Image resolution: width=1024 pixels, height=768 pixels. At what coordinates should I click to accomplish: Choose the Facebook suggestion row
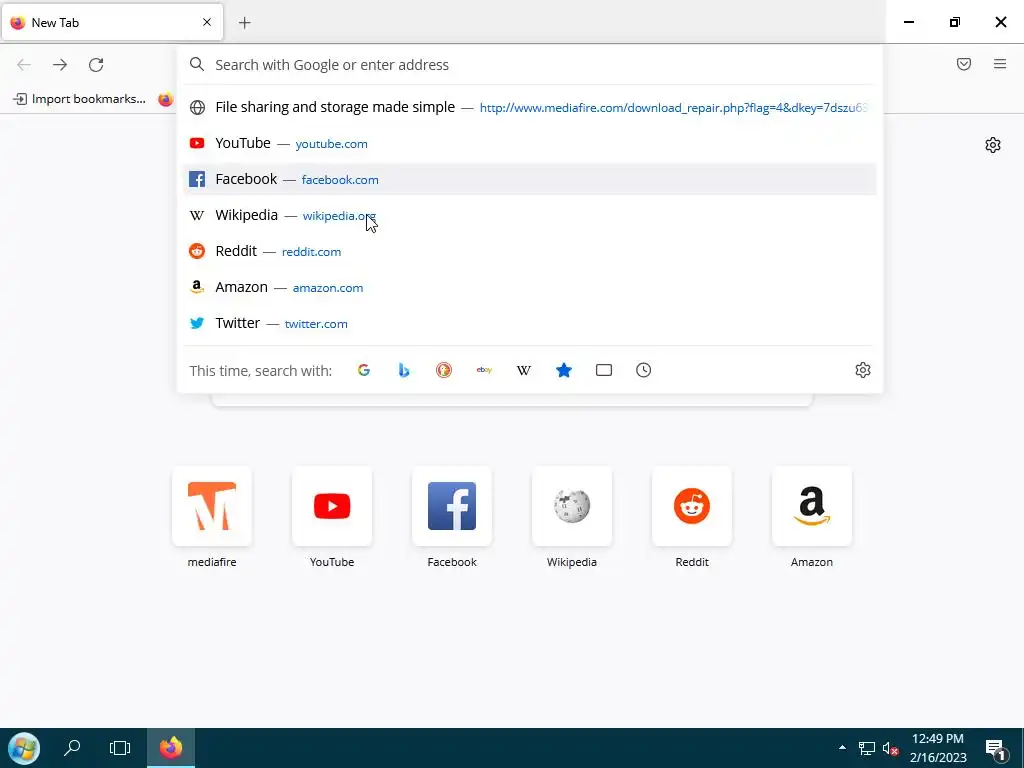529,179
